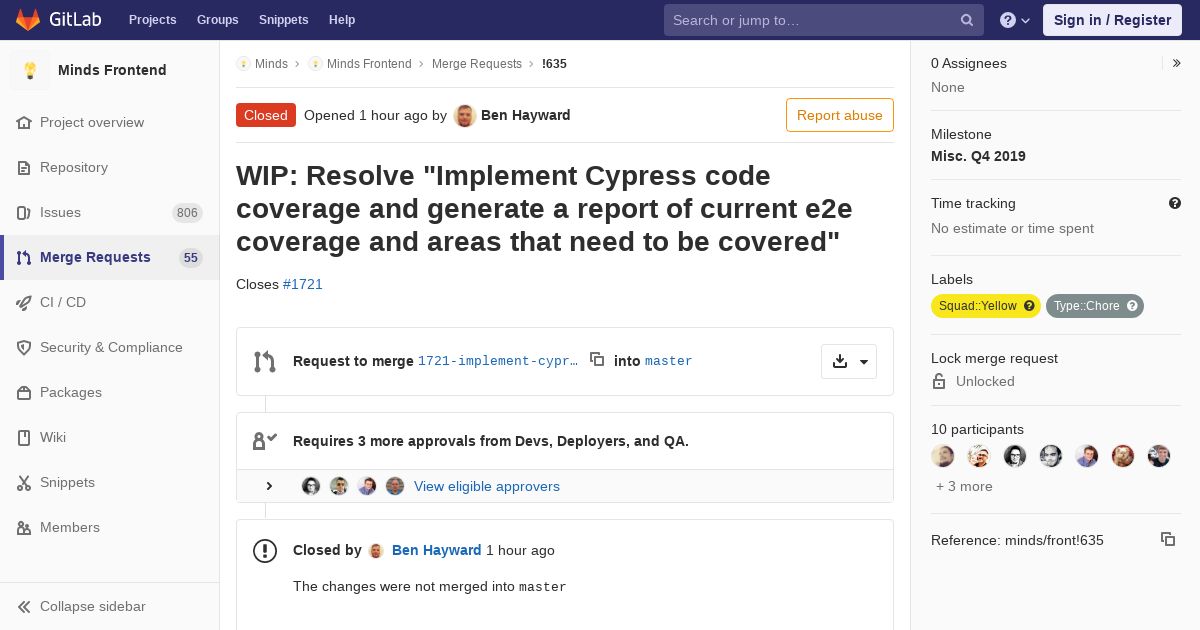Open linked issue #1721
Viewport: 1200px width, 630px height.
coord(303,284)
